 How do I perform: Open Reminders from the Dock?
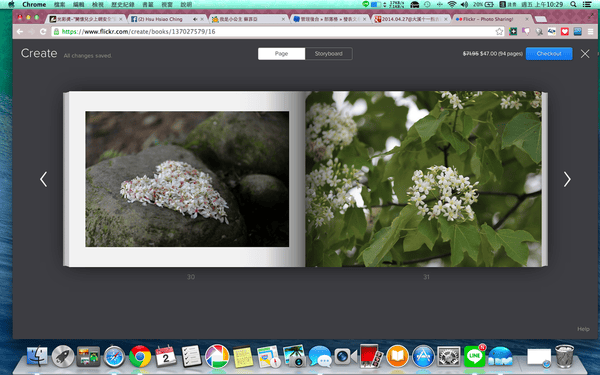[191, 357]
